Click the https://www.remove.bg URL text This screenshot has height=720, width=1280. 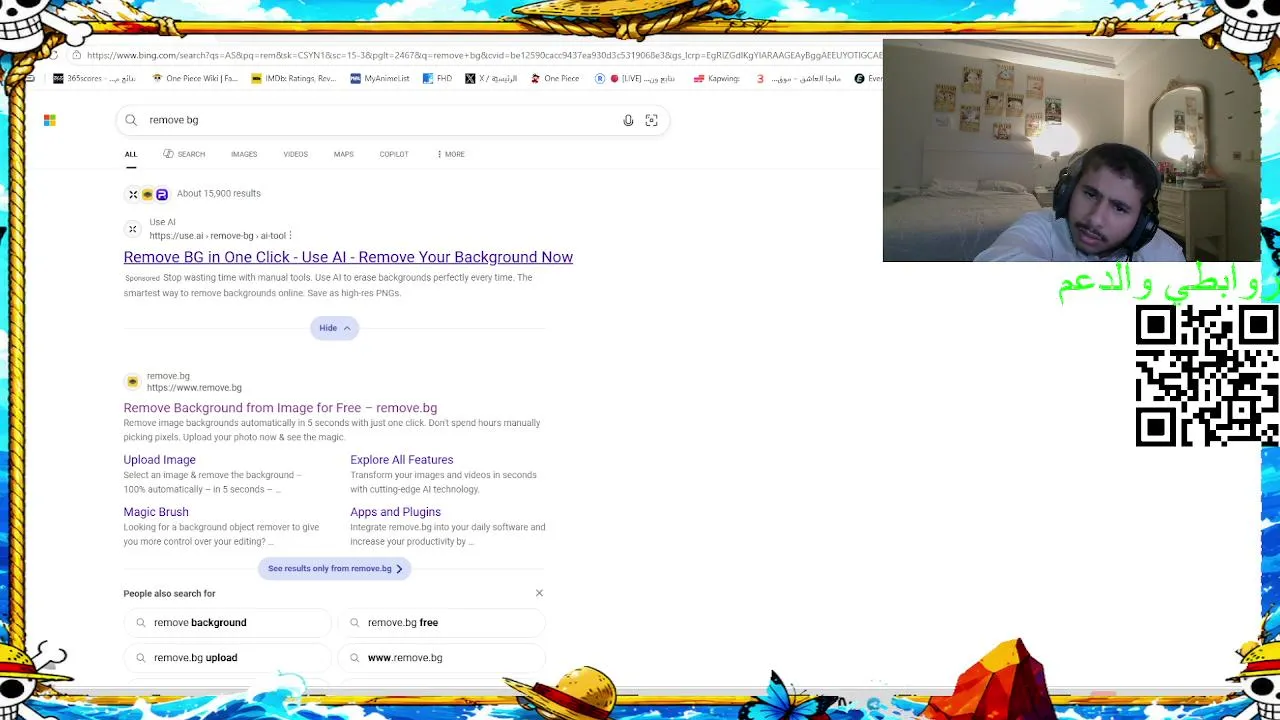[x=194, y=388]
